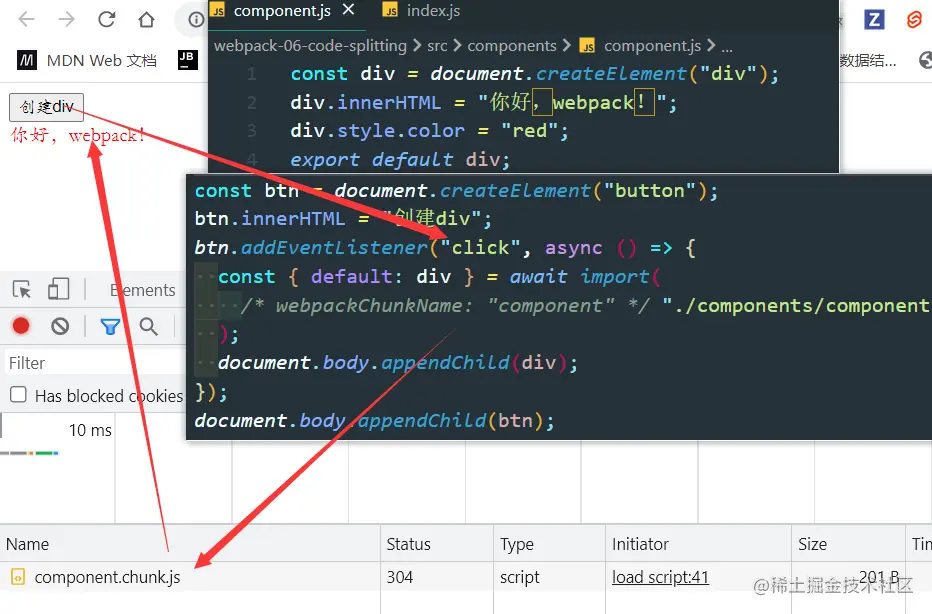
Task: Click the site info icon in address bar
Action: pyautogui.click(x=196, y=20)
